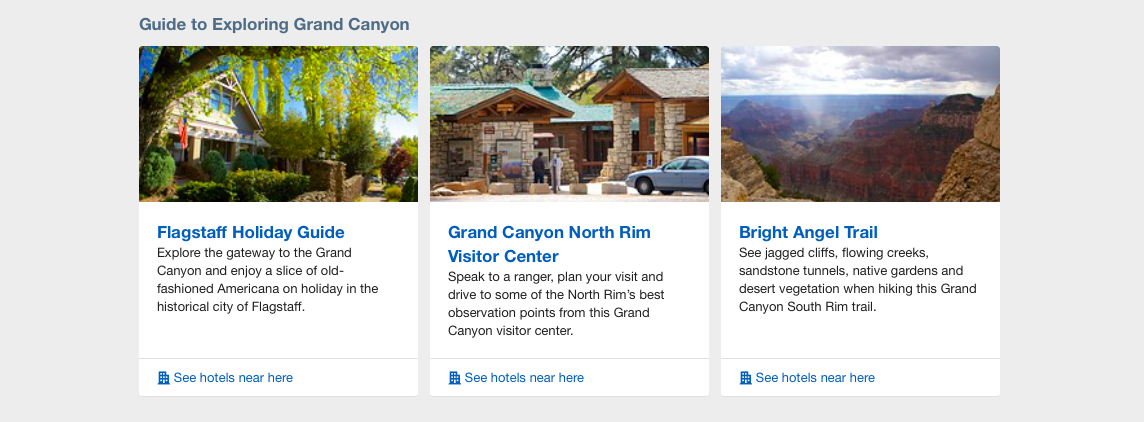Click the Flagstaff tree-lined house photo
This screenshot has height=422, width=1144.
[x=278, y=124]
